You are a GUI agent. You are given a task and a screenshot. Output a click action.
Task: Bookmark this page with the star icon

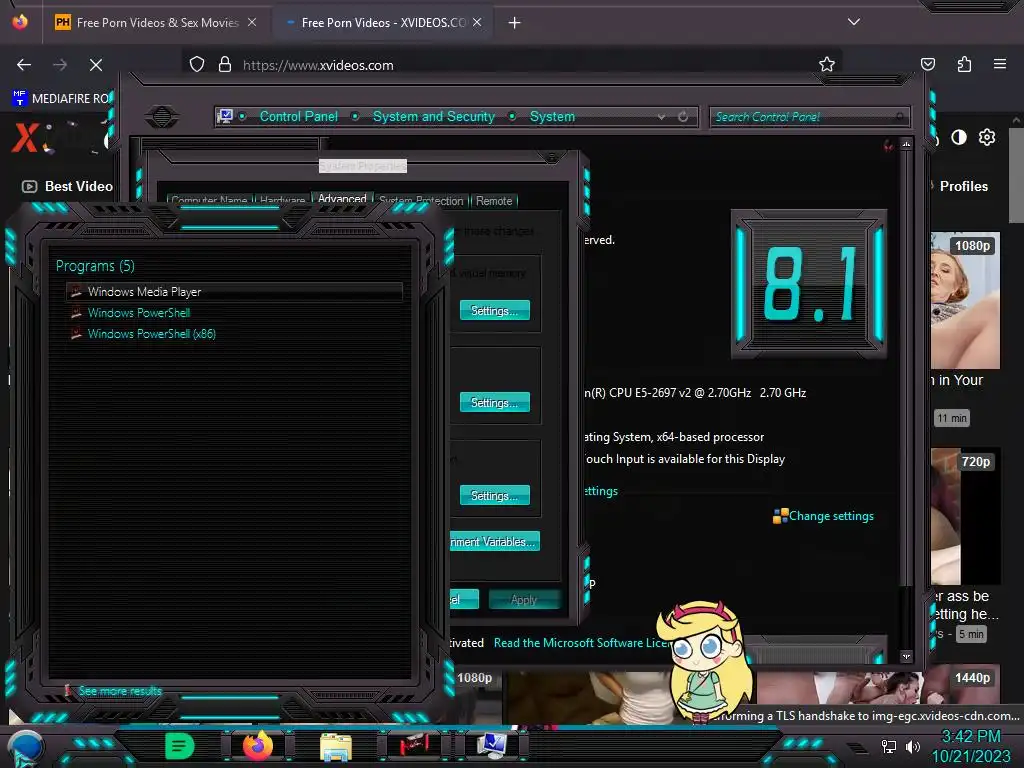point(827,64)
